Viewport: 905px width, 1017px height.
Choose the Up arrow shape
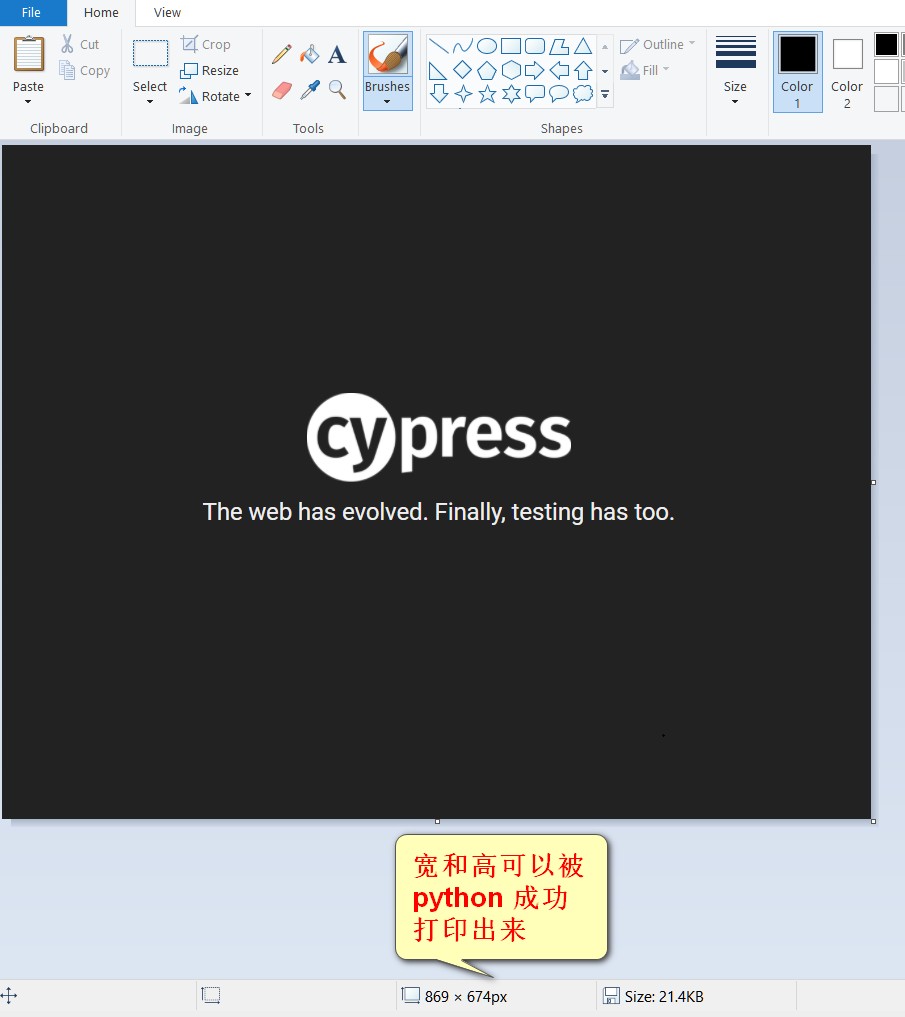pos(583,70)
